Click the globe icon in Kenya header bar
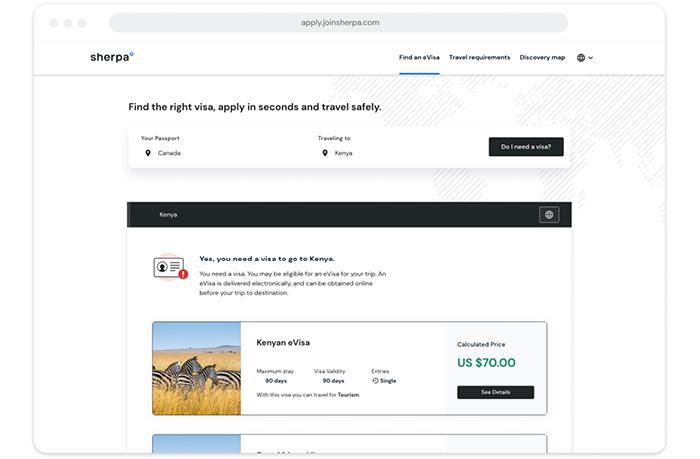The image size is (700, 459). pos(549,215)
